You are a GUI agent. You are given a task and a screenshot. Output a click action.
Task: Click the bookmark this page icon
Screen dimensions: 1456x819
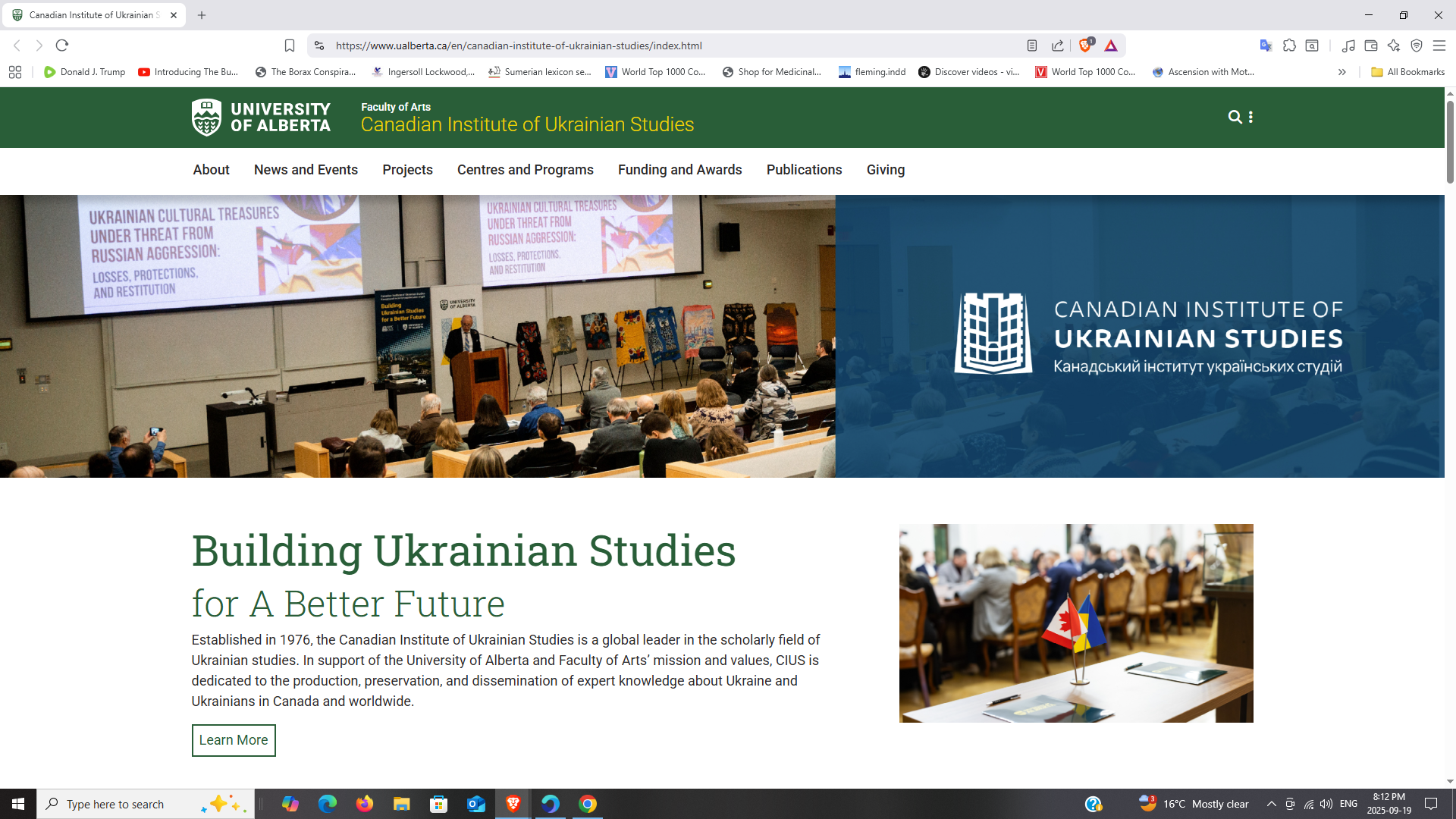tap(290, 45)
